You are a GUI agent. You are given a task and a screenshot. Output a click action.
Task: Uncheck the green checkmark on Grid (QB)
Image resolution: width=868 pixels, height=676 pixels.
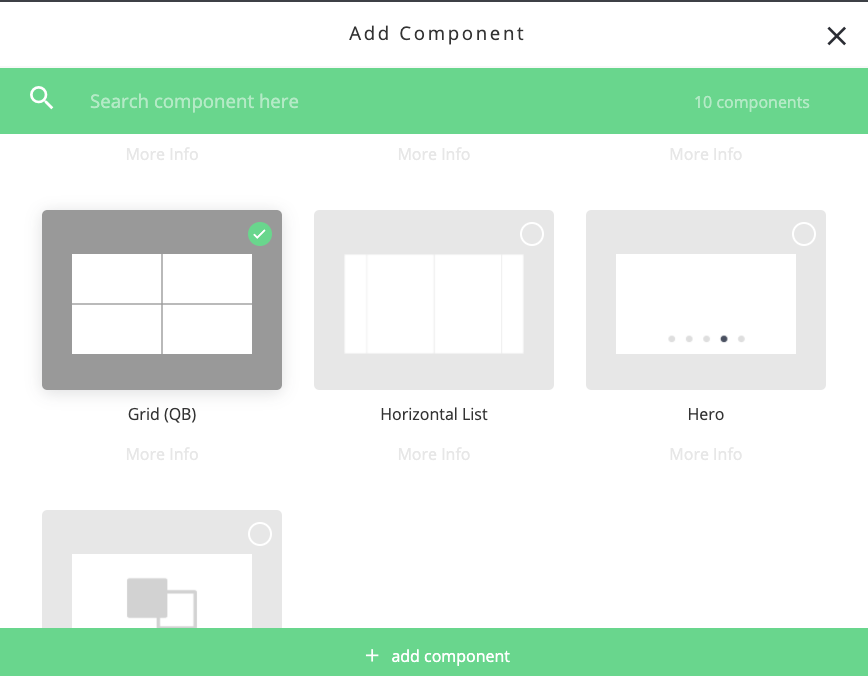(260, 234)
